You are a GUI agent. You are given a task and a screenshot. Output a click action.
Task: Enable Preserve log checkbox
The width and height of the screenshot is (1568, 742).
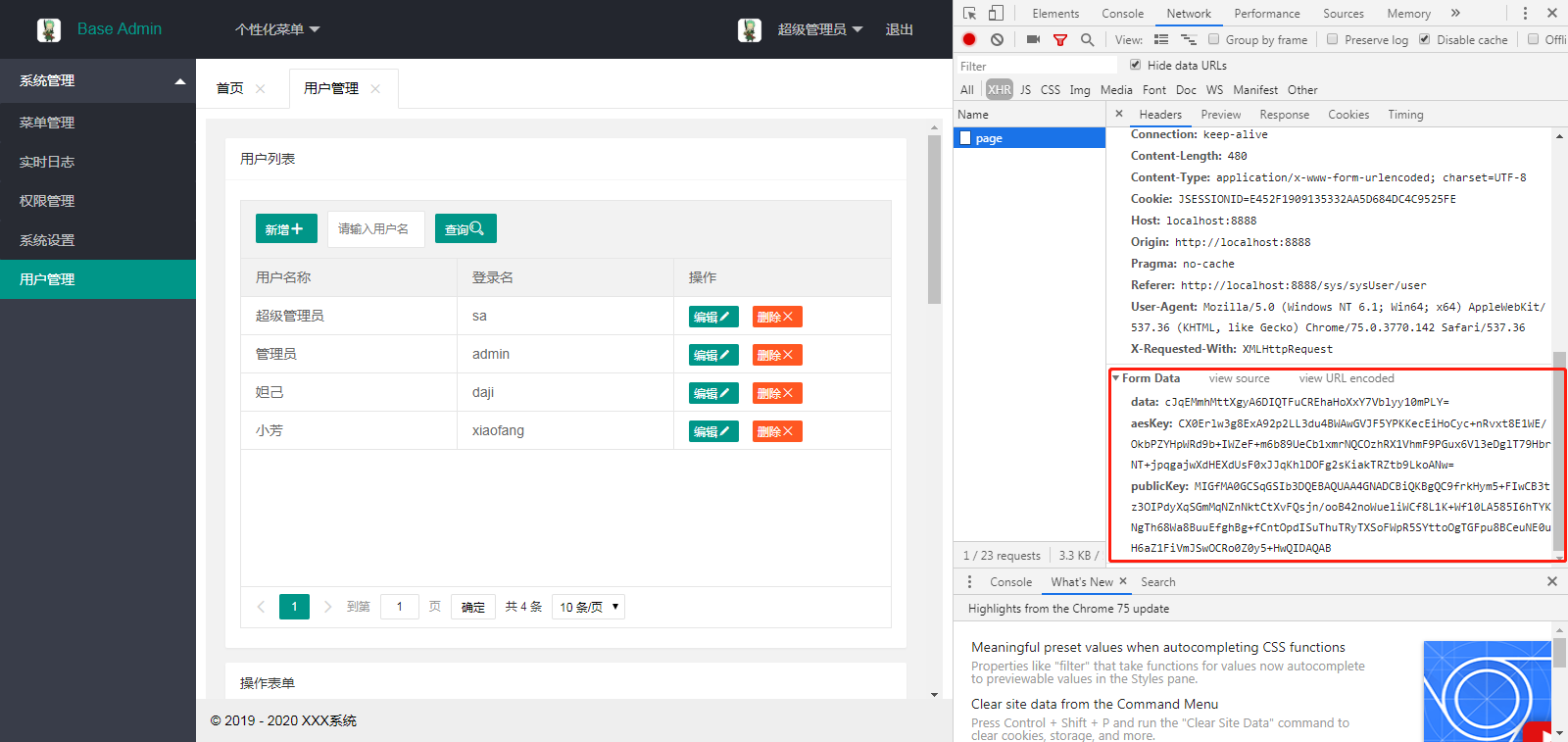tap(1332, 39)
